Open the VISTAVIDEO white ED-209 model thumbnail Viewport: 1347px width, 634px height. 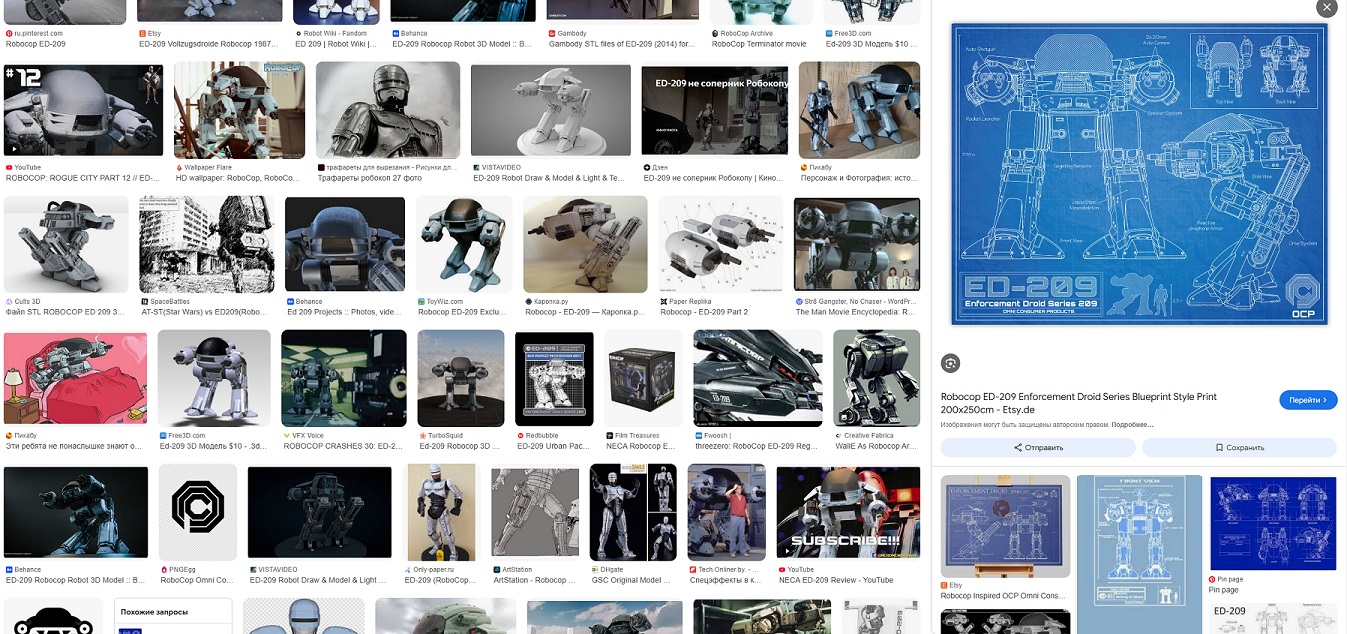click(551, 110)
